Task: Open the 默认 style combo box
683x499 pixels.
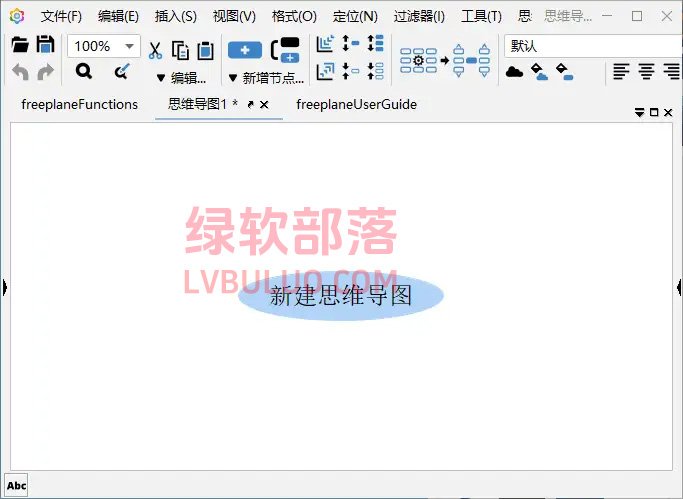Action: click(593, 46)
